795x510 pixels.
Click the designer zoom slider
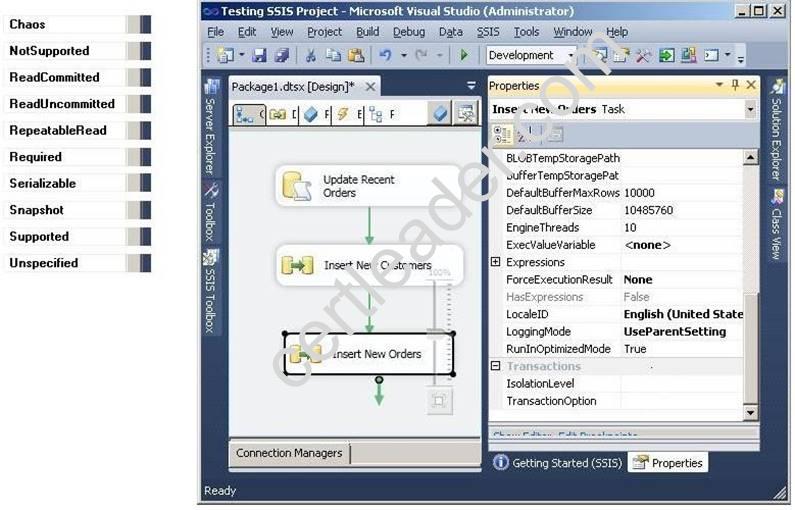(436, 332)
